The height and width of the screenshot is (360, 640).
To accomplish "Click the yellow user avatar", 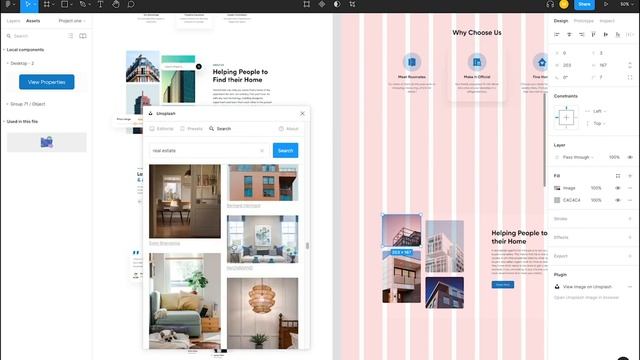I will tap(564, 4).
